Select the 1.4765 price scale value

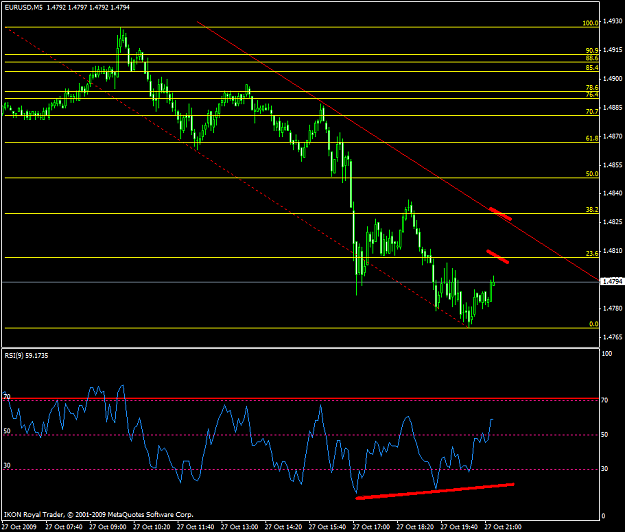point(613,337)
